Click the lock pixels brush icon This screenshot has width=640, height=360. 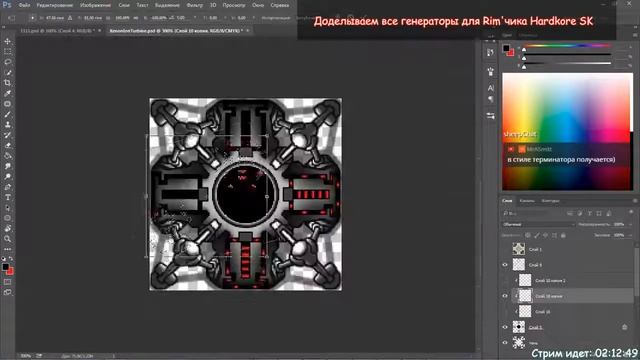pos(537,236)
